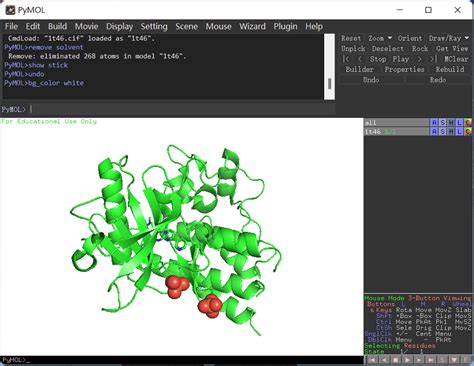Open Label menu for 1t46 object
The image size is (474, 366).
click(459, 132)
